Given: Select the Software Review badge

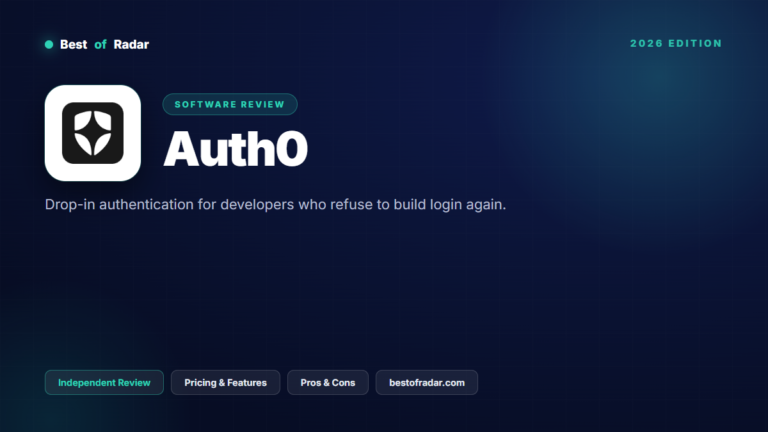Looking at the screenshot, I should tap(230, 104).
